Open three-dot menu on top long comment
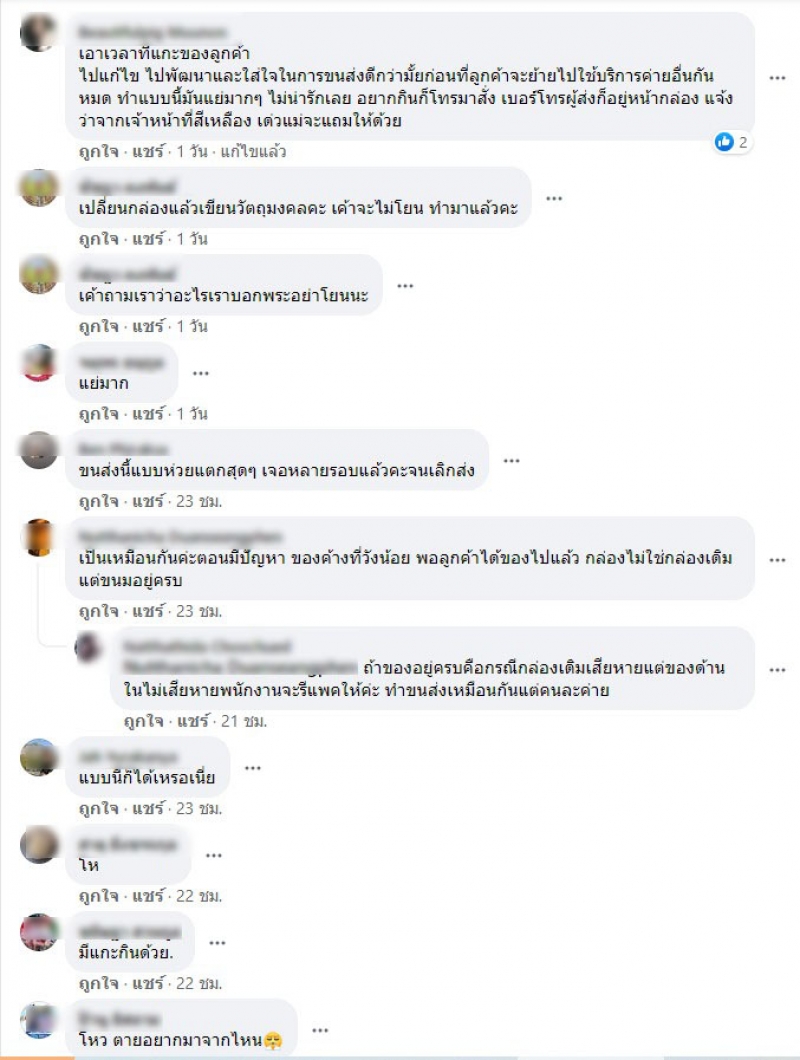Screen dimensions: 800x1060 point(778,78)
